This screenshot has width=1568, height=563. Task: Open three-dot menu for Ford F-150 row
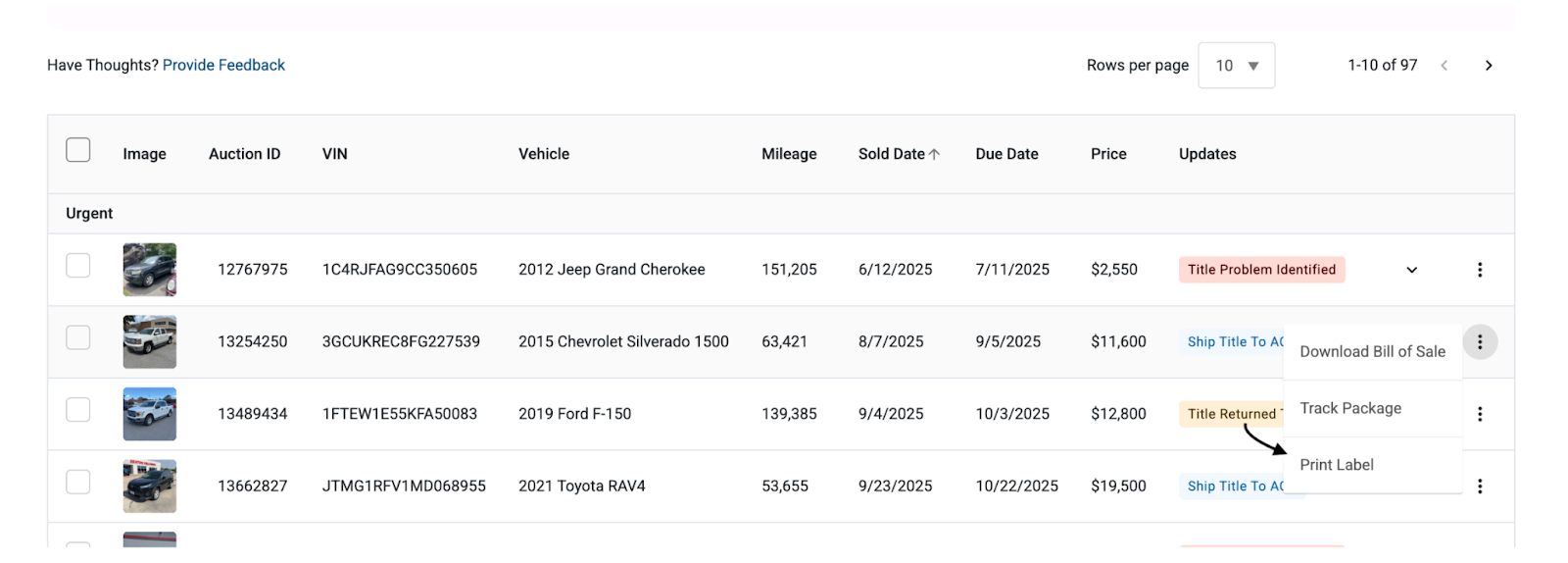tap(1480, 414)
